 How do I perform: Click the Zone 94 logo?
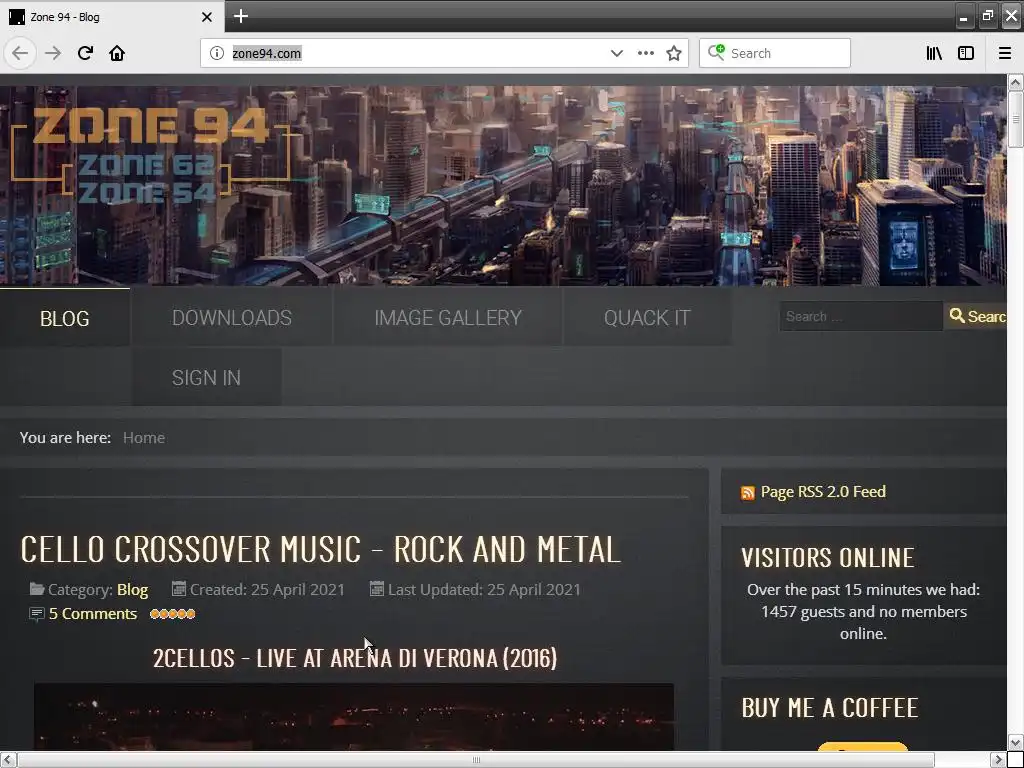(x=150, y=153)
